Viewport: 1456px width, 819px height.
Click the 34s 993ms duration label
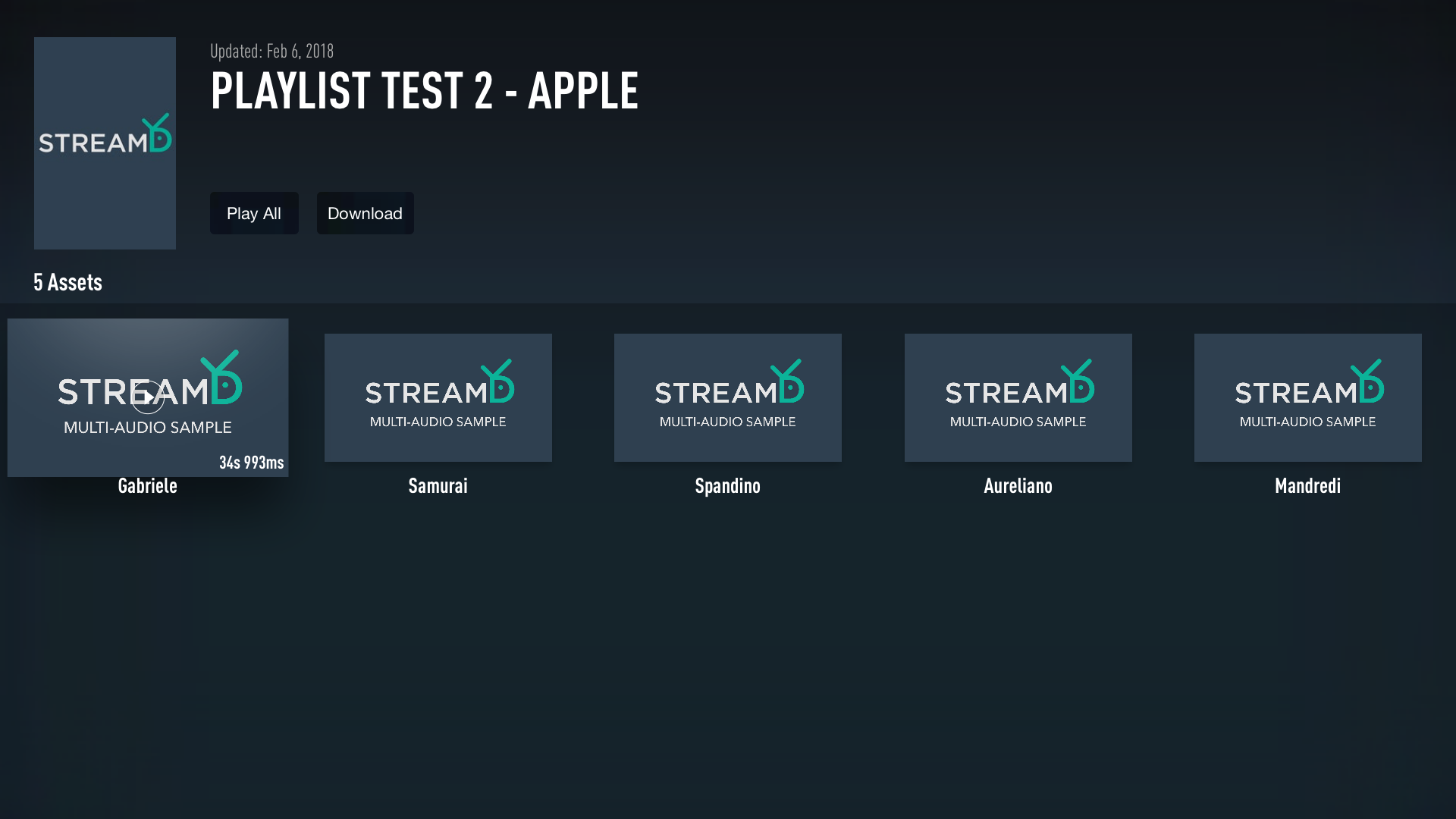click(x=252, y=463)
